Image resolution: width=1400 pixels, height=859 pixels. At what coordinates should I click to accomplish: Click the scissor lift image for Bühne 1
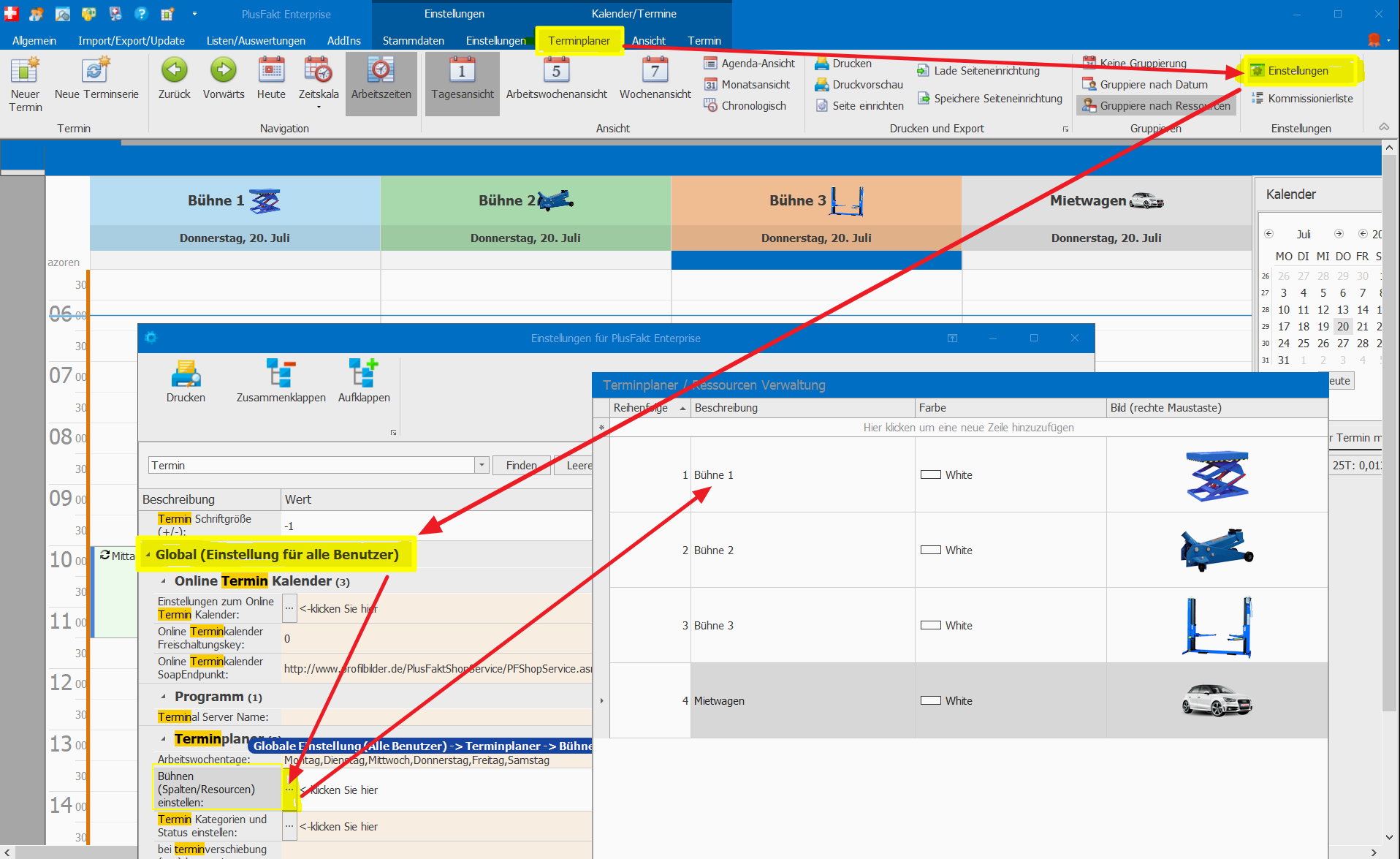tap(1217, 476)
